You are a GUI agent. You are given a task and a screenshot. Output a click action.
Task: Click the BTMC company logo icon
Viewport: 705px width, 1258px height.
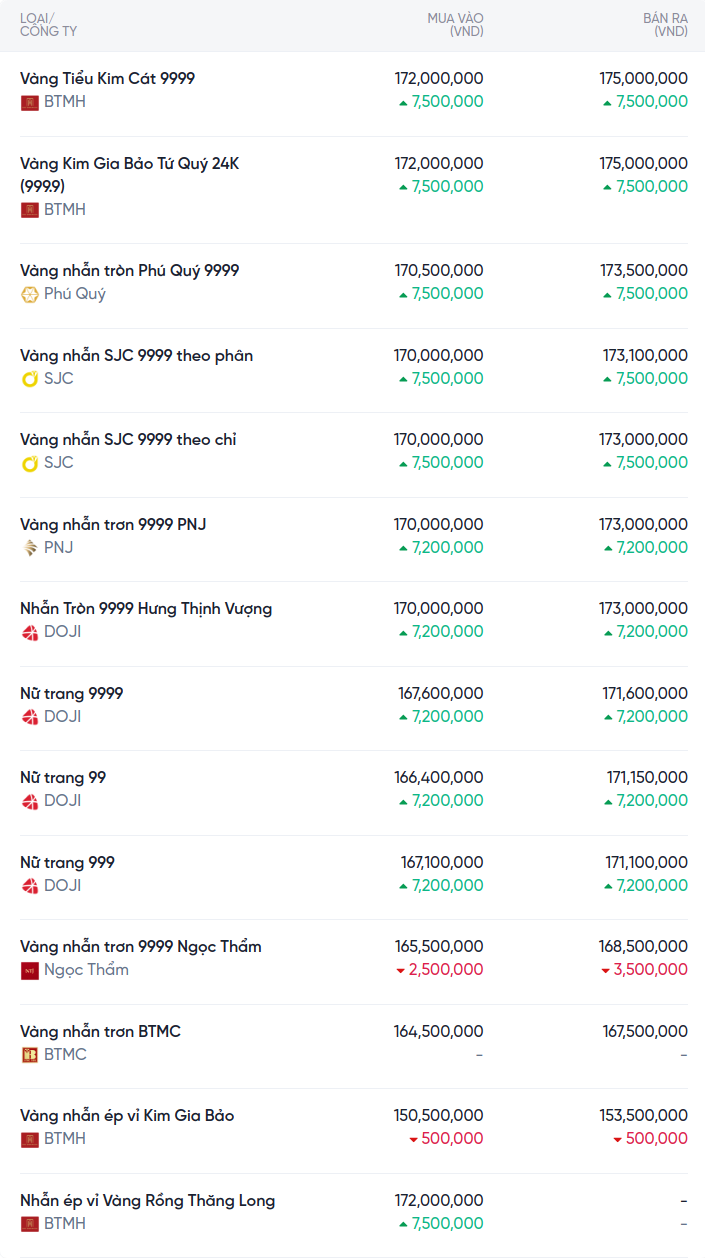point(30,1055)
